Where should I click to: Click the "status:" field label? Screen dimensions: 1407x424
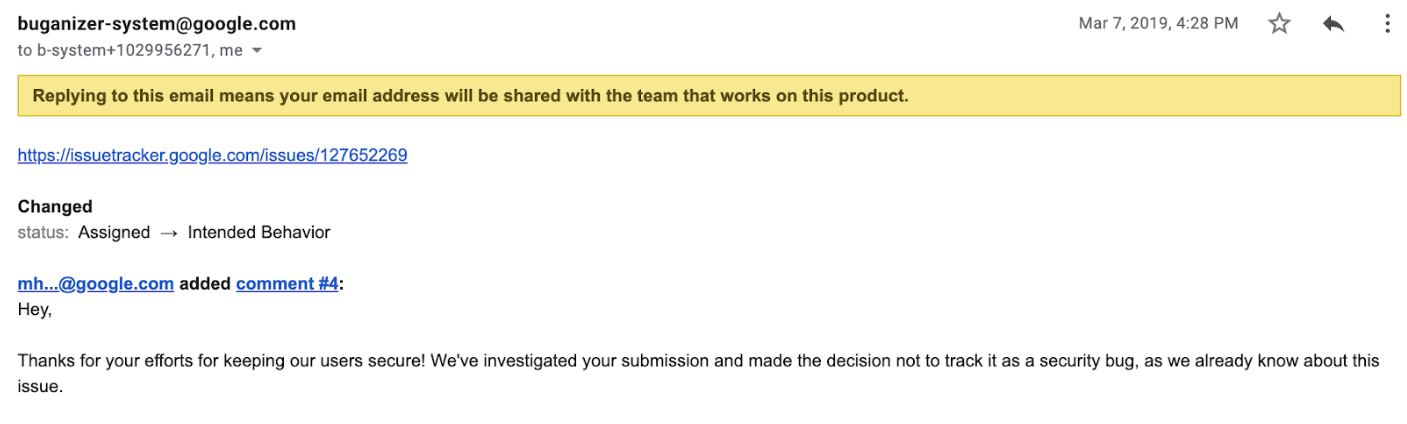(x=43, y=233)
